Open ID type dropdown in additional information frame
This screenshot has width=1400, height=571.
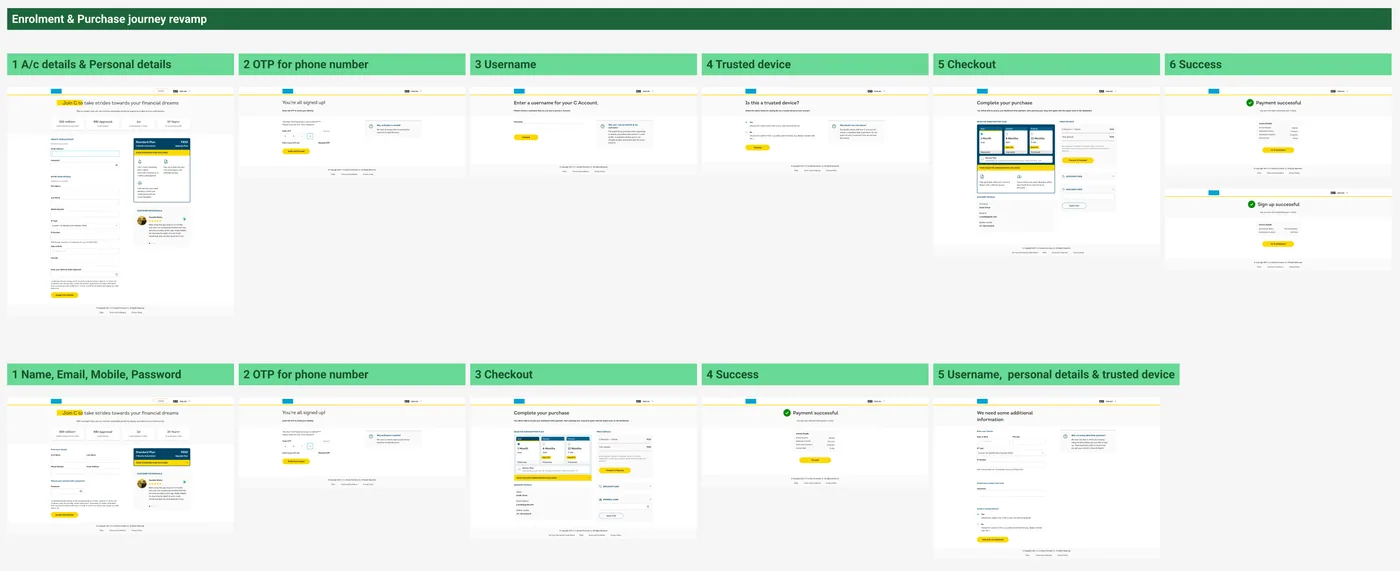pyautogui.click(x=1011, y=454)
